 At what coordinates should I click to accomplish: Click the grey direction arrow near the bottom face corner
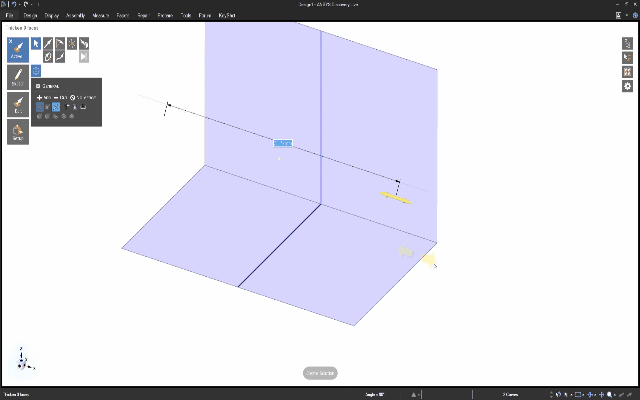click(406, 251)
